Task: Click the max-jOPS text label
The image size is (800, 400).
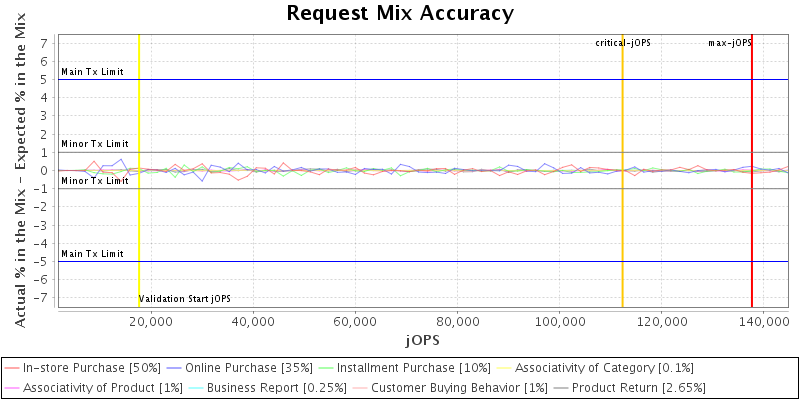Action: [x=729, y=43]
